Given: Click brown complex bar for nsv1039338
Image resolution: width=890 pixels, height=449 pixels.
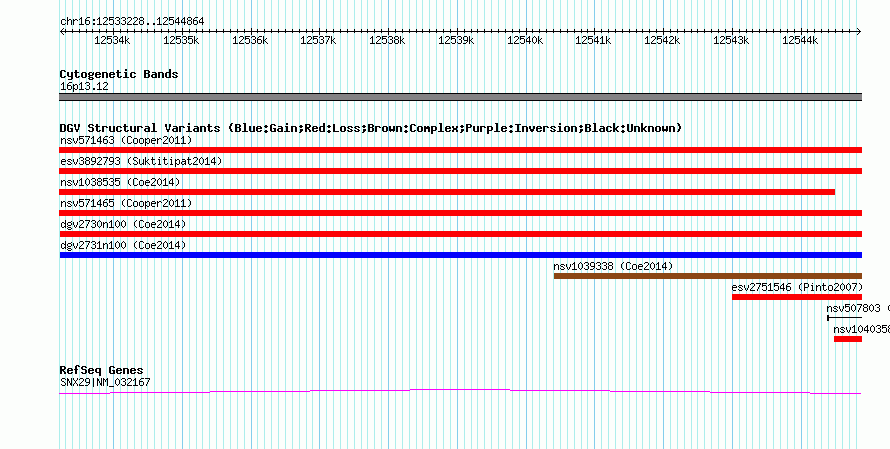Looking at the screenshot, I should [x=708, y=276].
